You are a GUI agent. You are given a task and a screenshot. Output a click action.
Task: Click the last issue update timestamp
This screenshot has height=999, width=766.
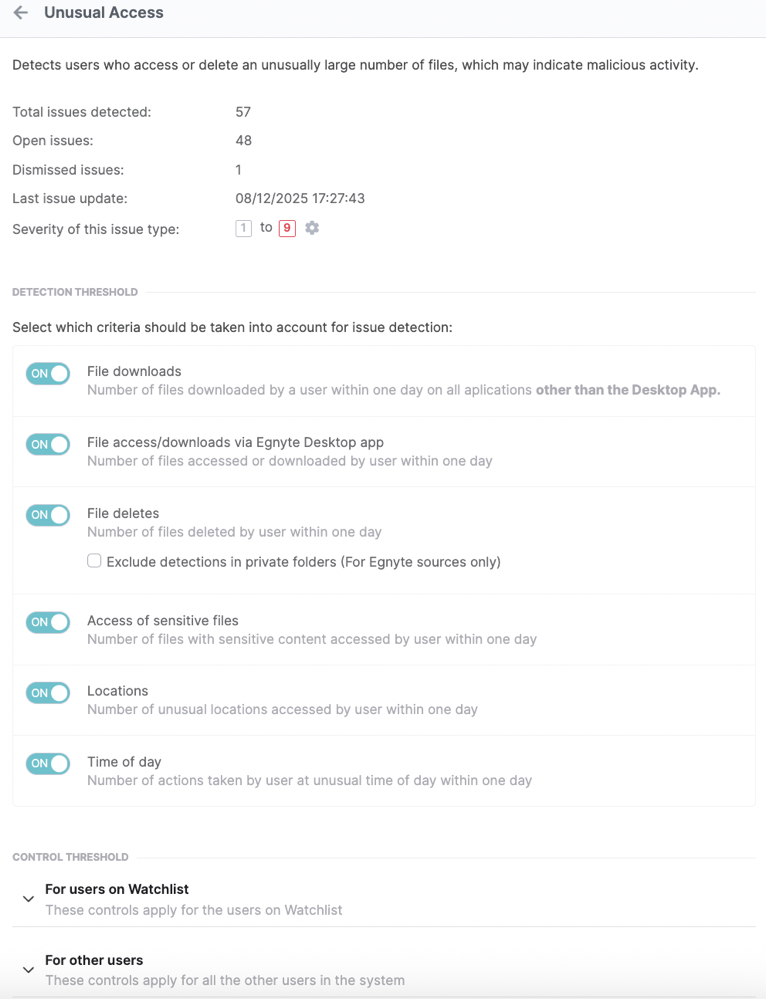pos(300,199)
